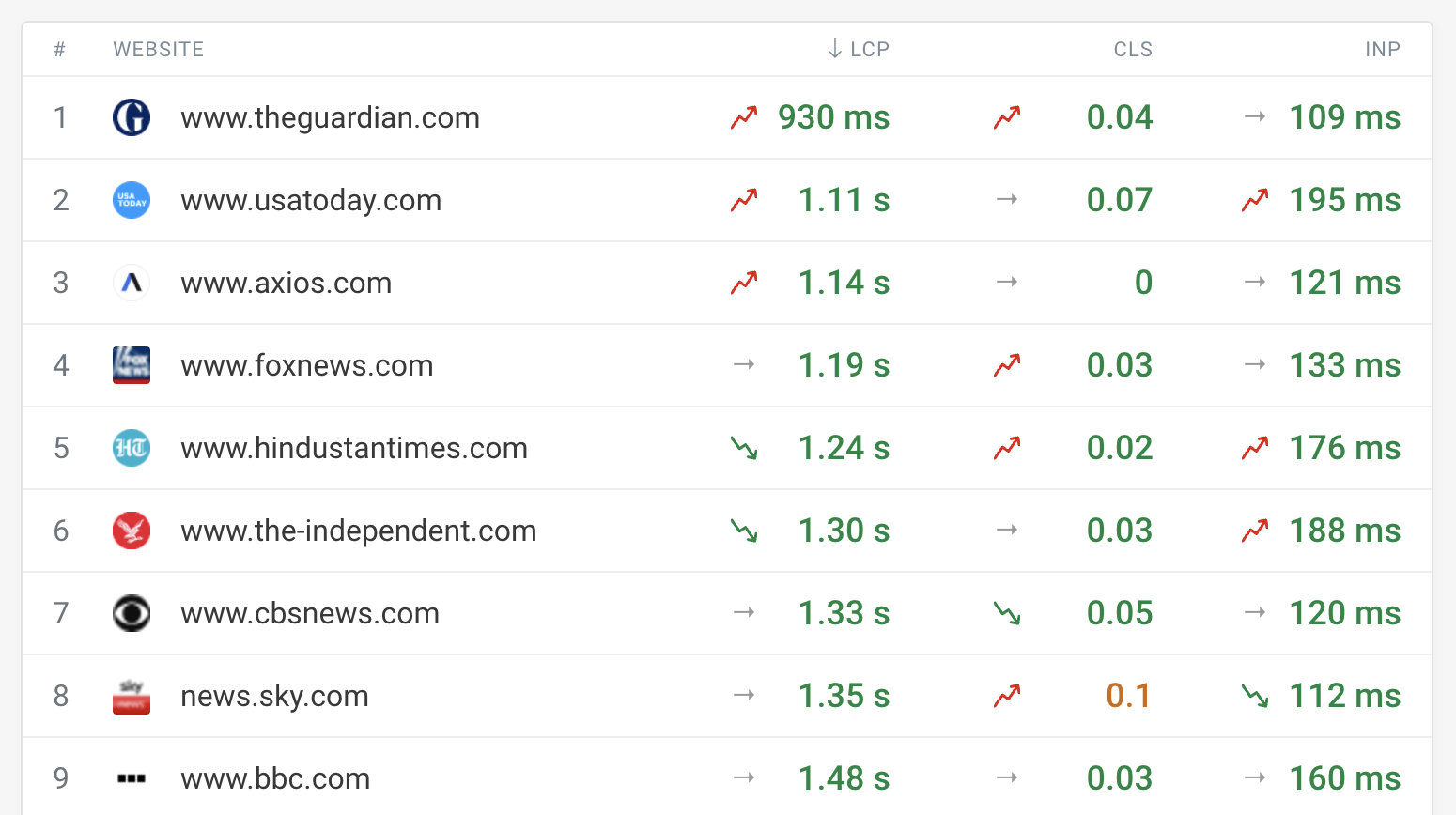The width and height of the screenshot is (1456, 815).
Task: Open www.hindustantimes.com link
Action: point(354,448)
